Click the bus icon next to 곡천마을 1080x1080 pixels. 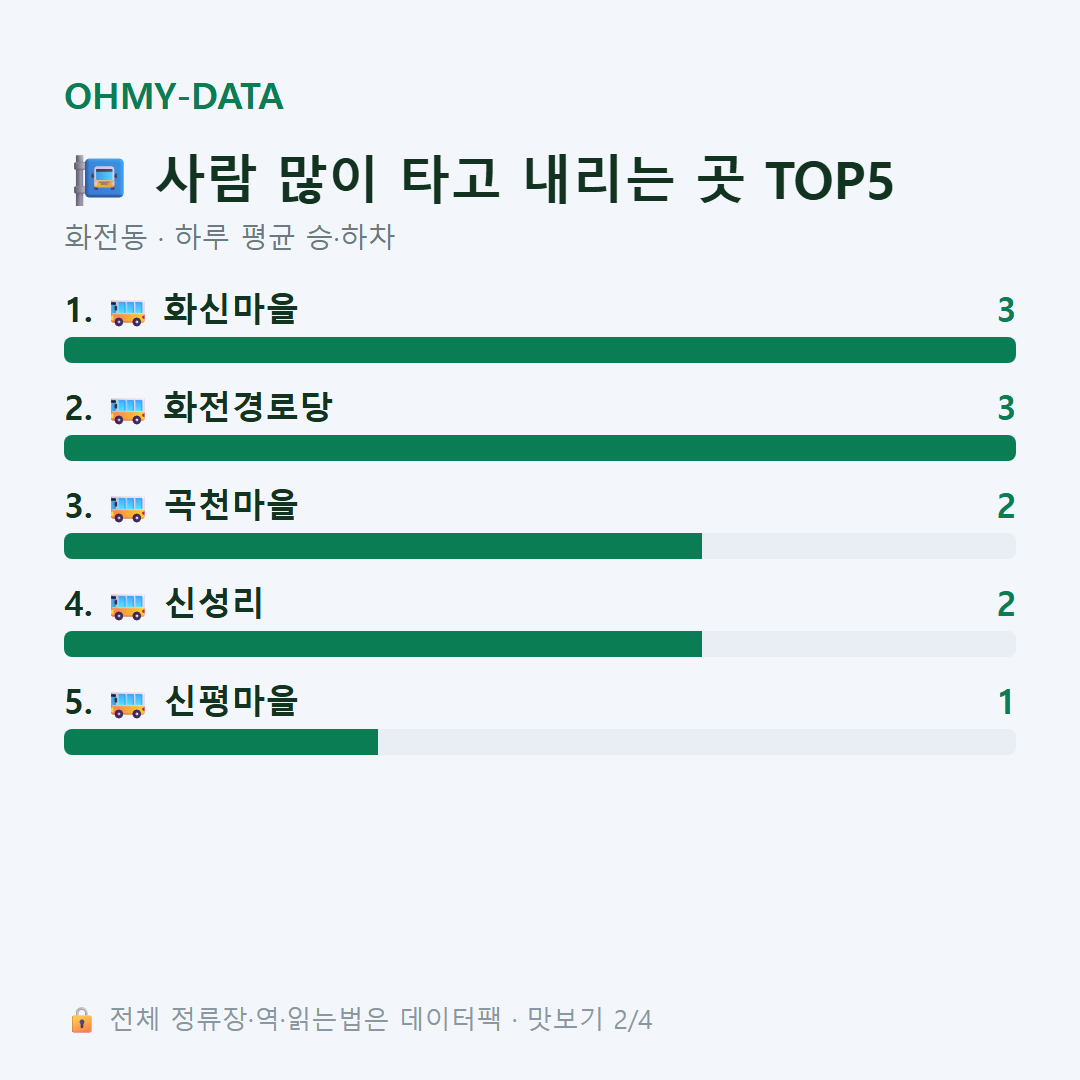128,508
